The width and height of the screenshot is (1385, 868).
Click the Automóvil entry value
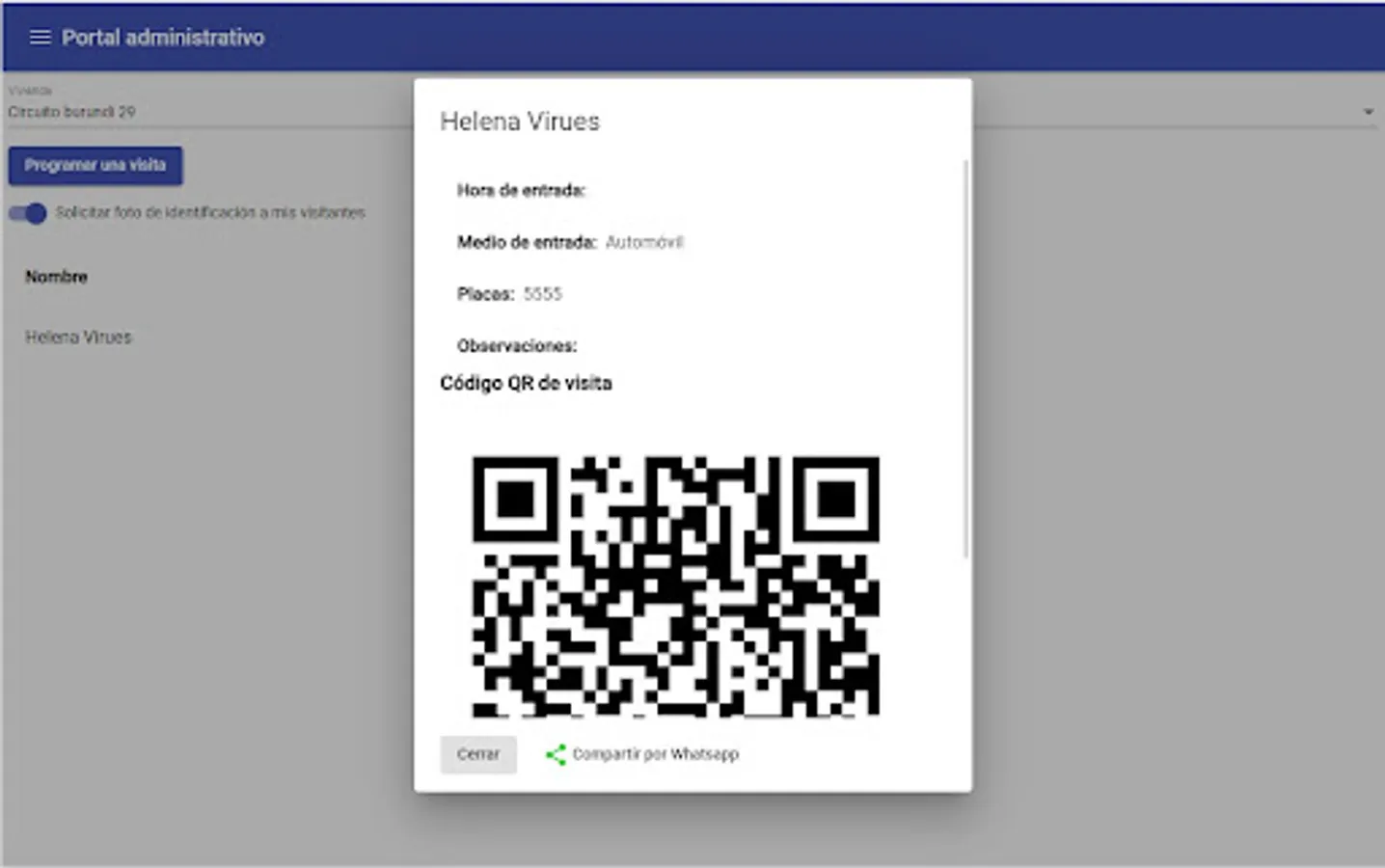pos(644,242)
